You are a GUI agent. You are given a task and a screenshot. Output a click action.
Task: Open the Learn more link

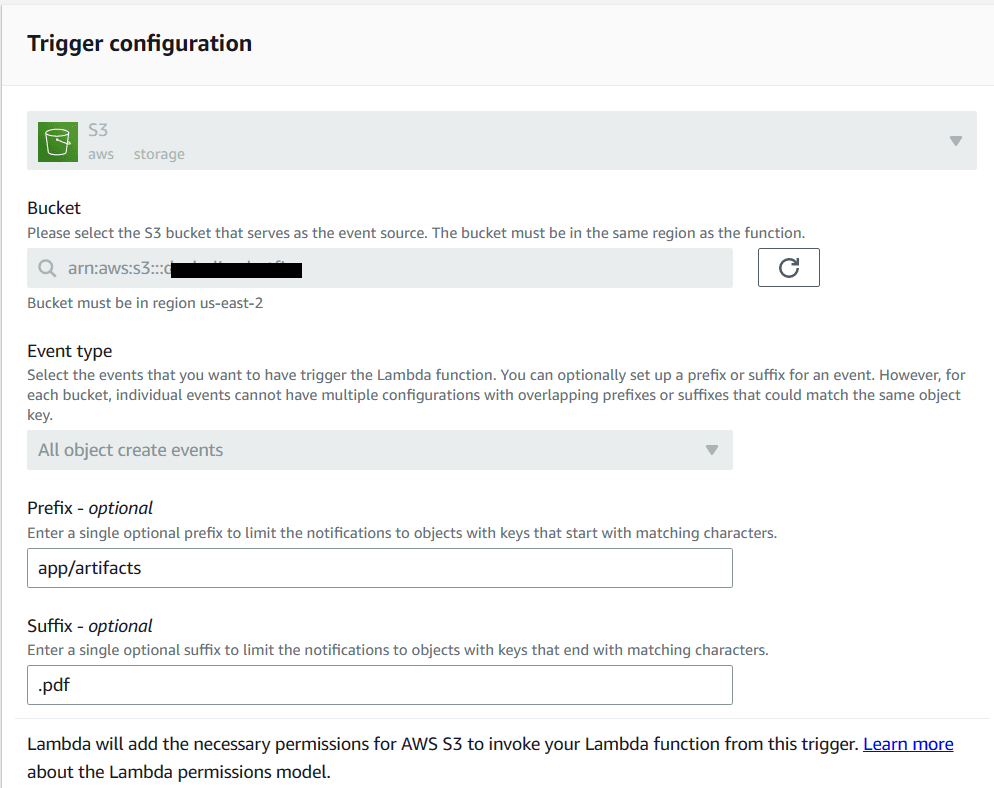908,744
